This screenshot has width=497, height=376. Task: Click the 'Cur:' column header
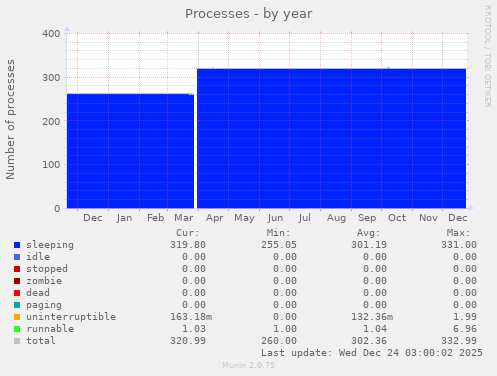pyautogui.click(x=188, y=233)
